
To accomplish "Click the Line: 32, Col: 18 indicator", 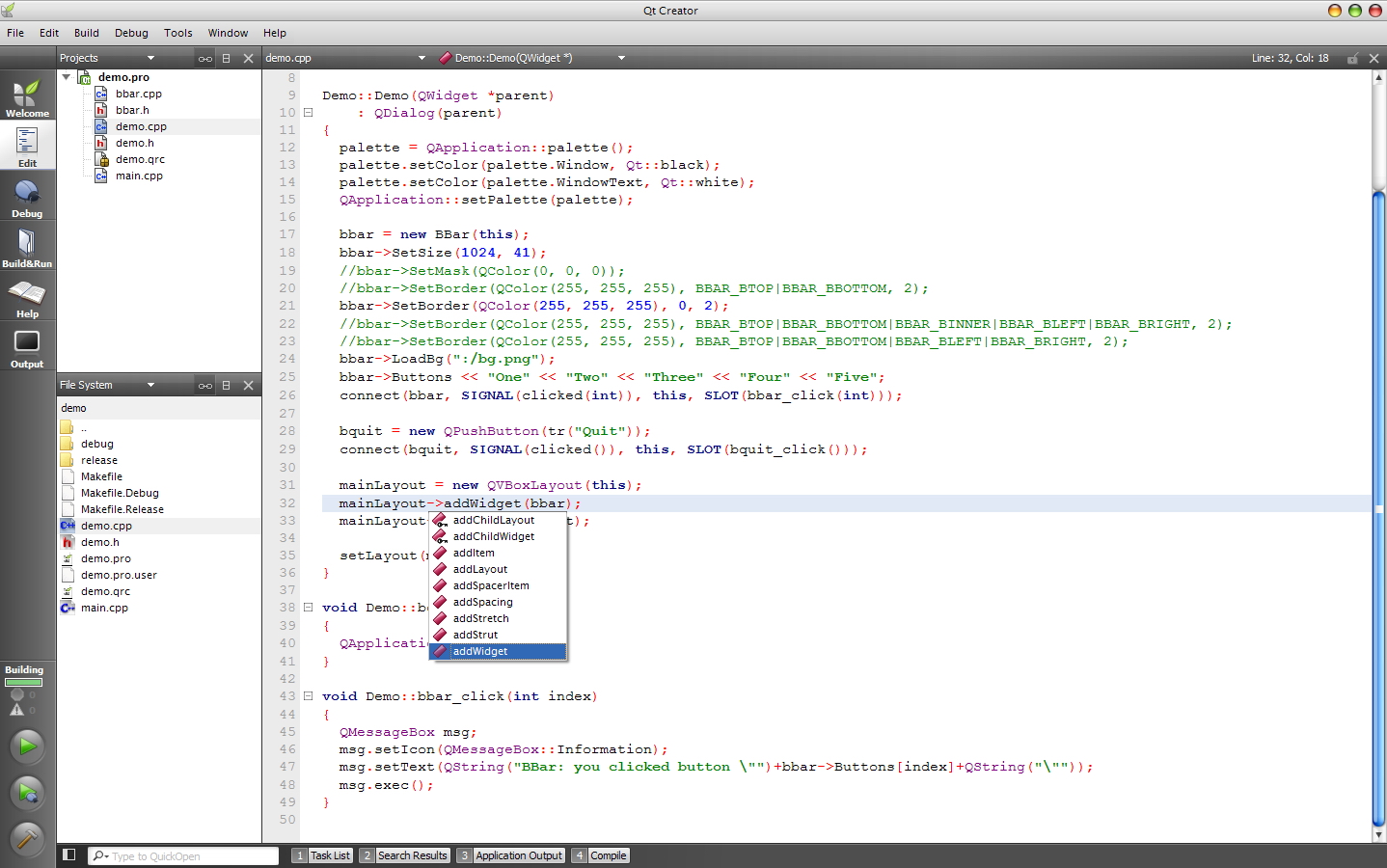I will [x=1290, y=58].
